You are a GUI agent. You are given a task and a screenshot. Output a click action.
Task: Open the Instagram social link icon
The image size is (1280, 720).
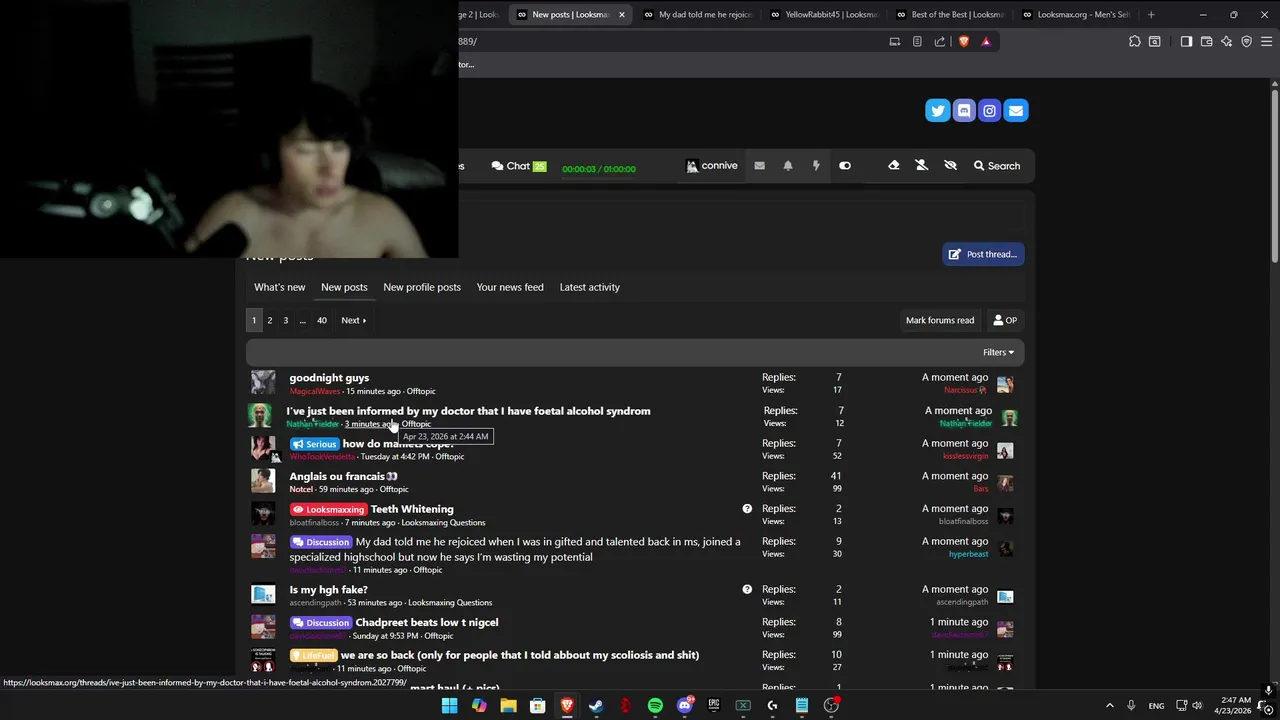point(990,111)
